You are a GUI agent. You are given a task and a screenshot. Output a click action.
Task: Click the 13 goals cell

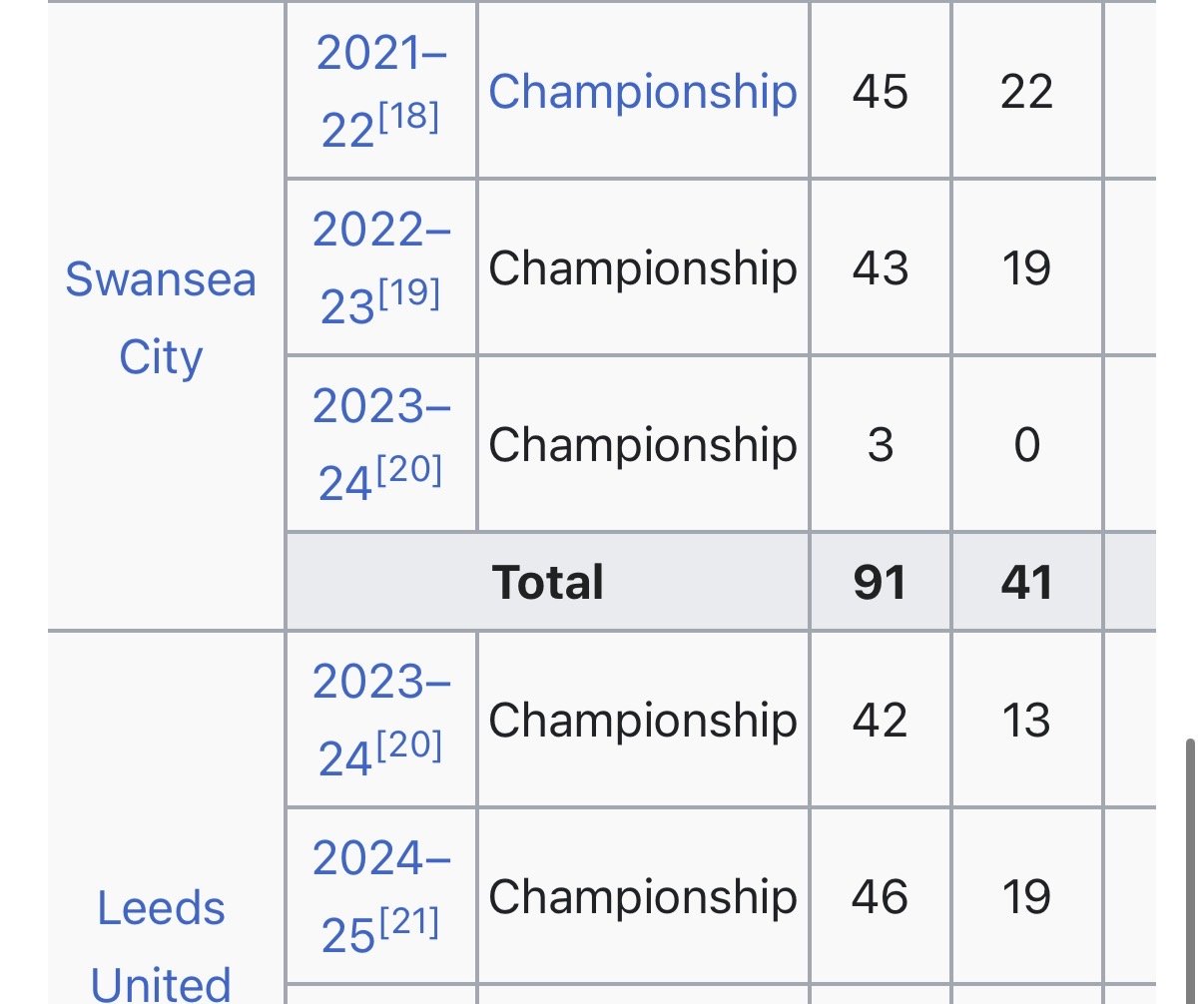coord(1026,720)
